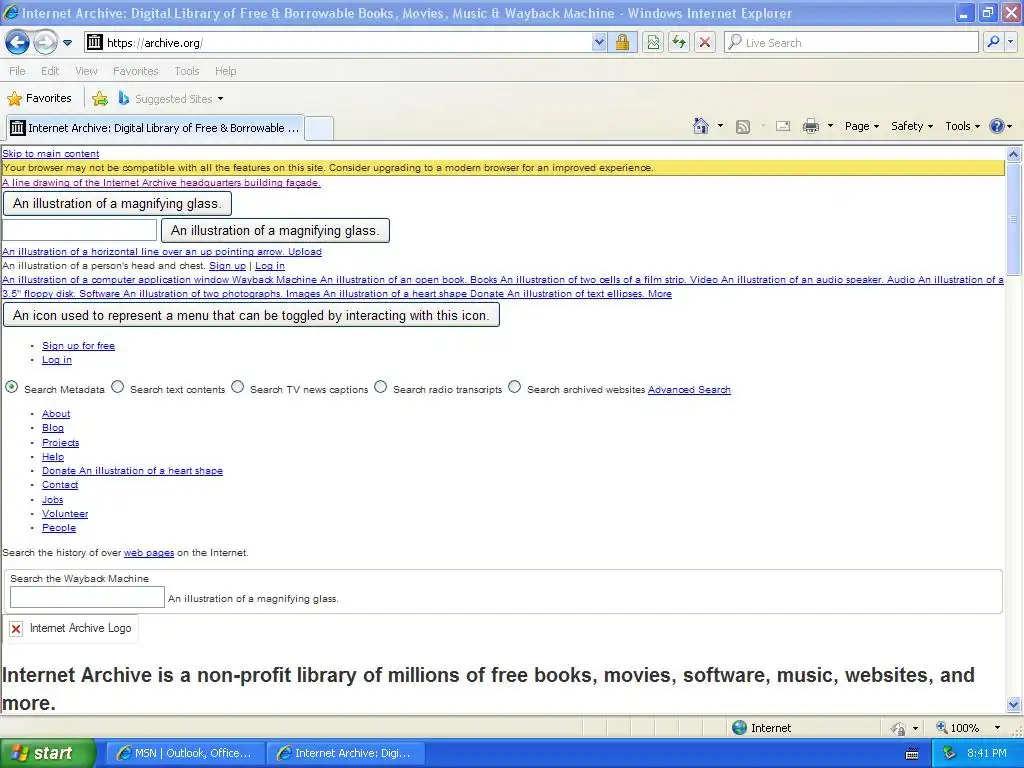
Task: Click the Refresh page icon
Action: pyautogui.click(x=679, y=42)
